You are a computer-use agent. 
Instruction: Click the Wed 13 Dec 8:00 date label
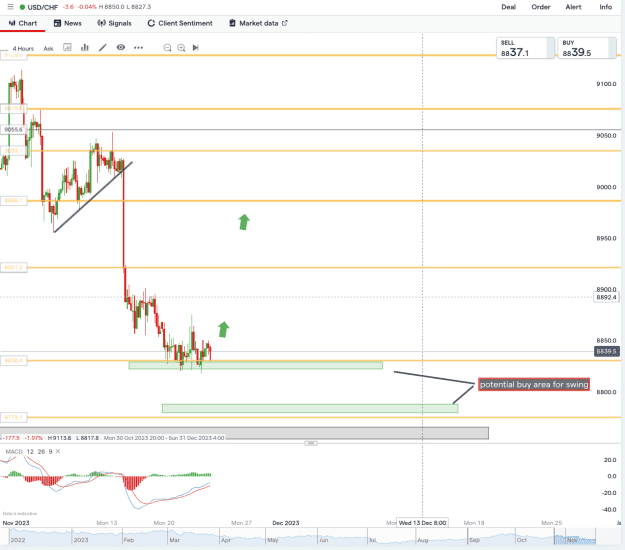click(423, 522)
